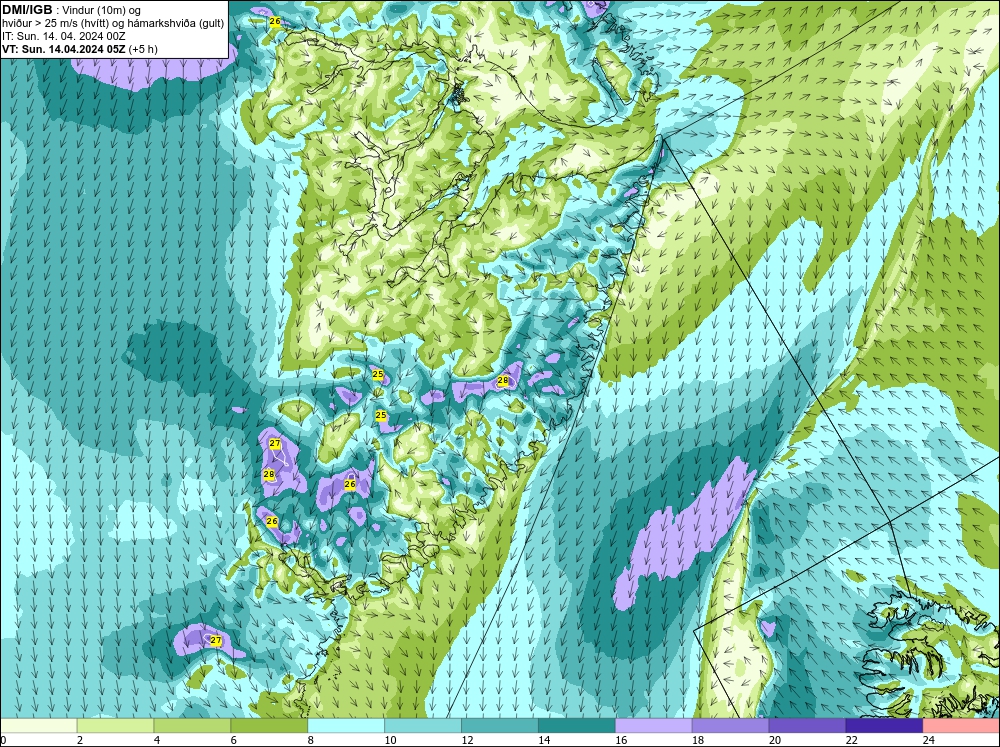Pick the teal 12–14 m/s legend swatch
Image resolution: width=1000 pixels, height=747 pixels.
[x=500, y=726]
